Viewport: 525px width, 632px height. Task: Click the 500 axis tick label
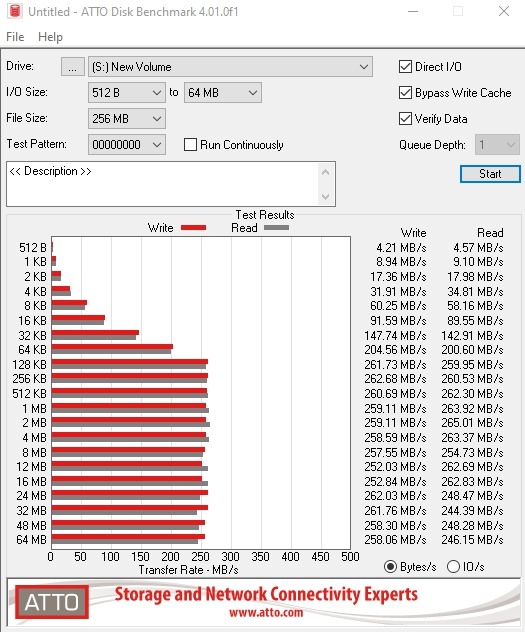point(350,557)
